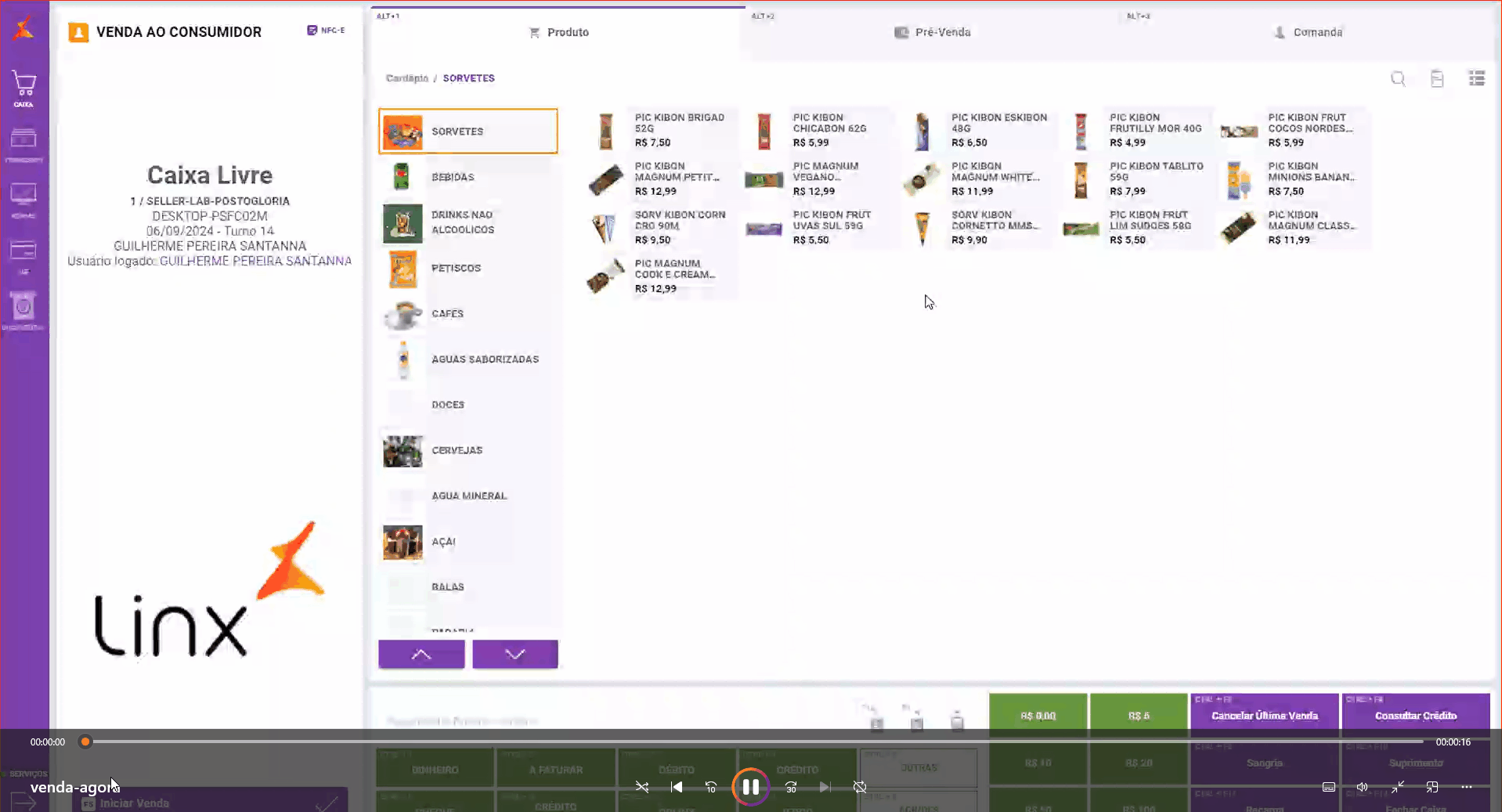This screenshot has width=1502, height=812.
Task: Click the middle of the video progress bar
Action: click(x=754, y=742)
